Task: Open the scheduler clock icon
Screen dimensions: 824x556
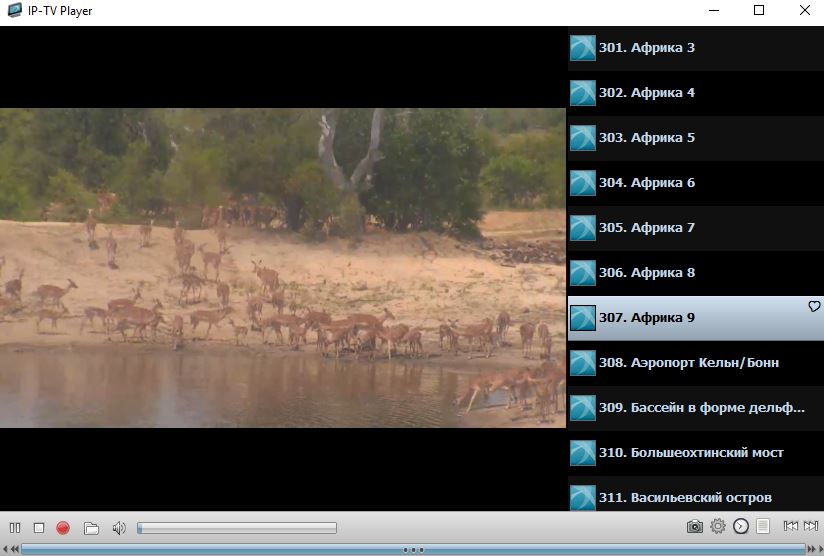Action: click(741, 526)
